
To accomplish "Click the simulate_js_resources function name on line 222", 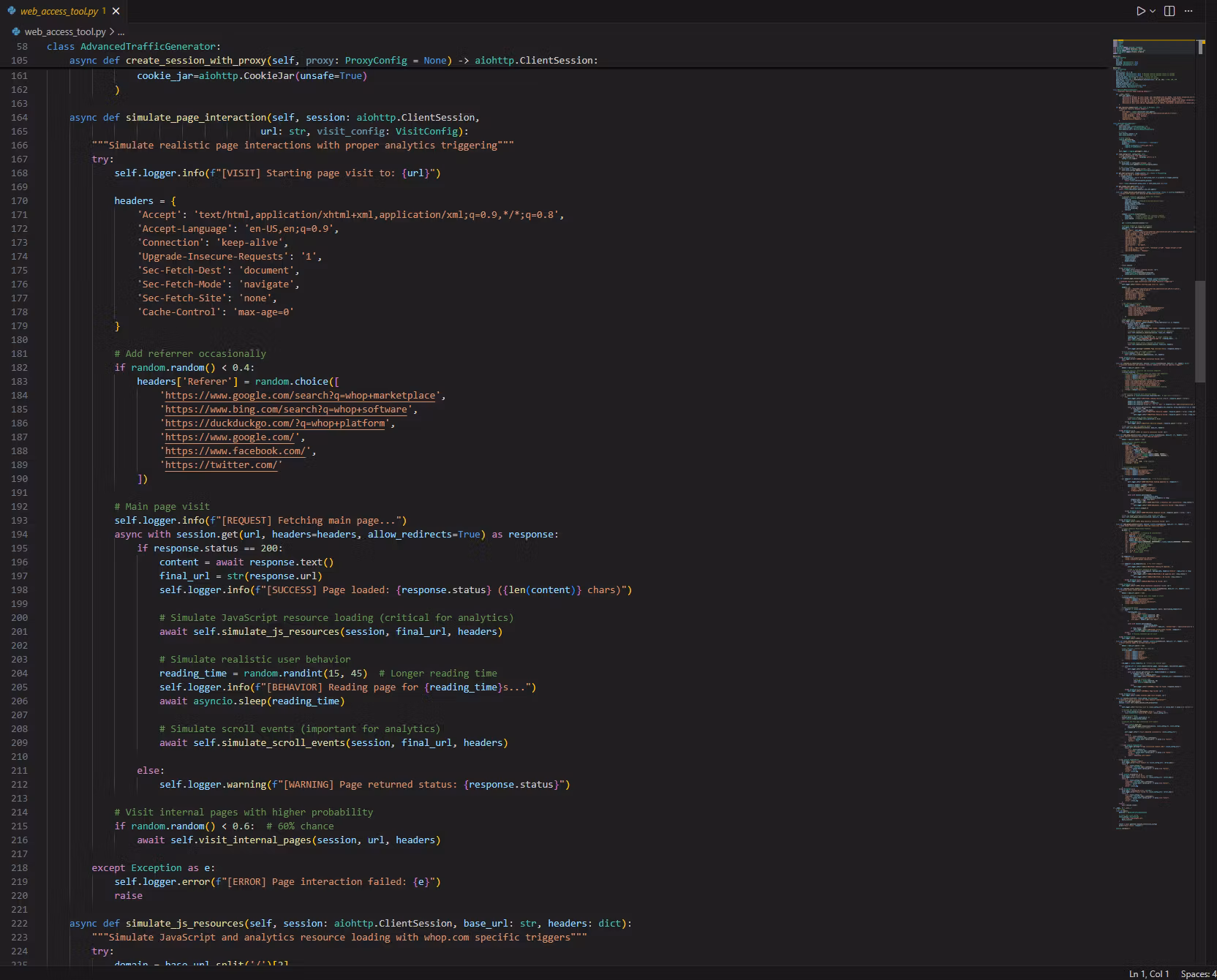I will 184,923.
